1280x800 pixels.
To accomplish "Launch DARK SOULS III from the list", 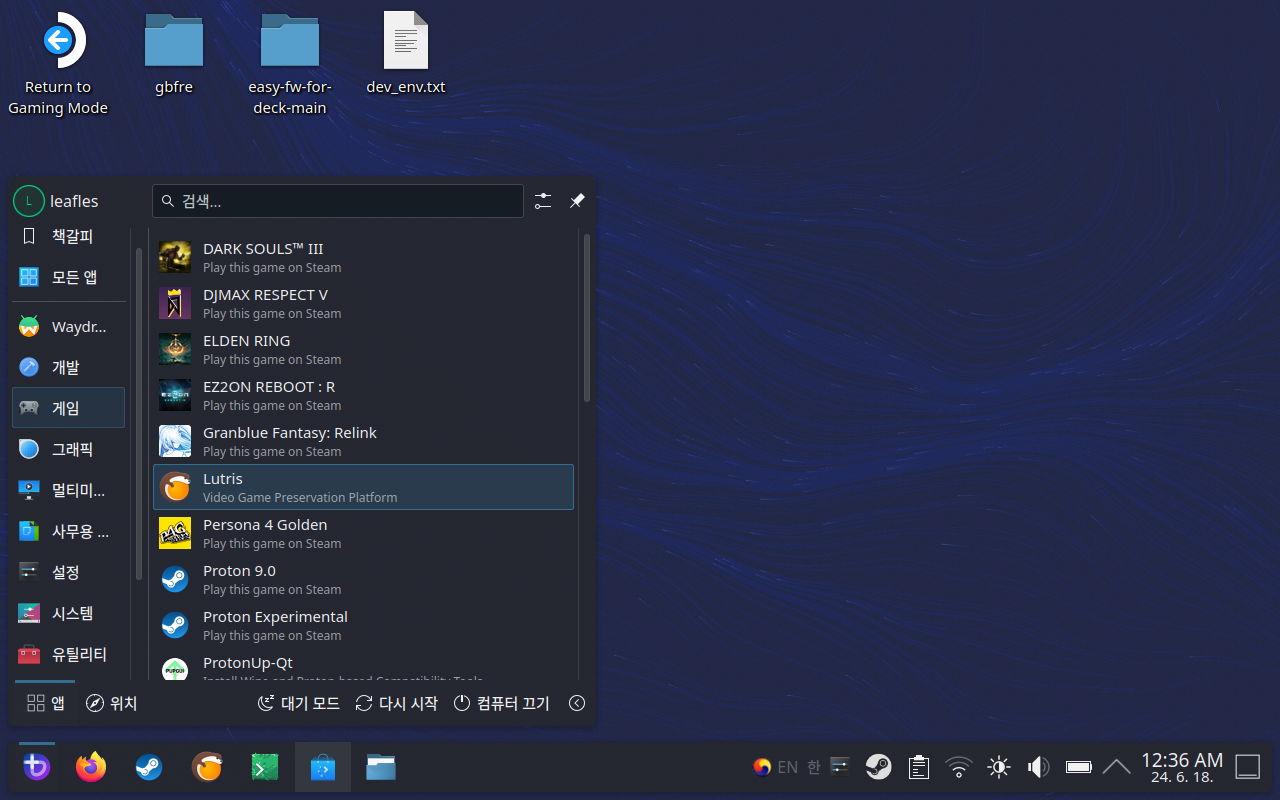I will (363, 257).
